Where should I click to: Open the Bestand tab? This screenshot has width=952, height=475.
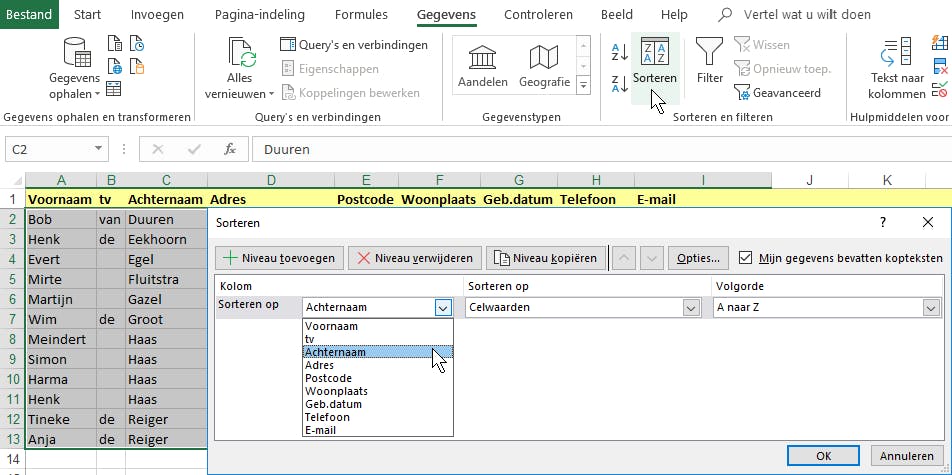pos(28,15)
